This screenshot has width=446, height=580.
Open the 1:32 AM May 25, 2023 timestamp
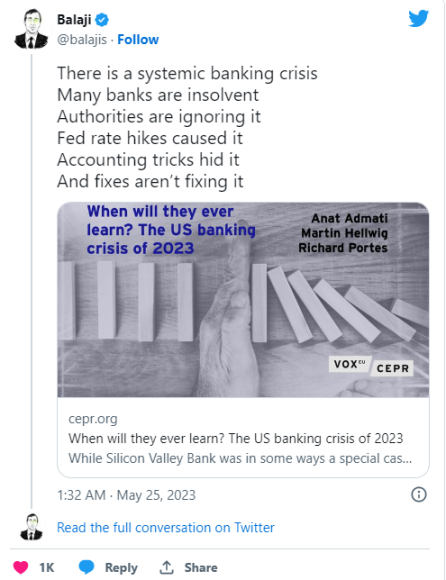[126, 495]
